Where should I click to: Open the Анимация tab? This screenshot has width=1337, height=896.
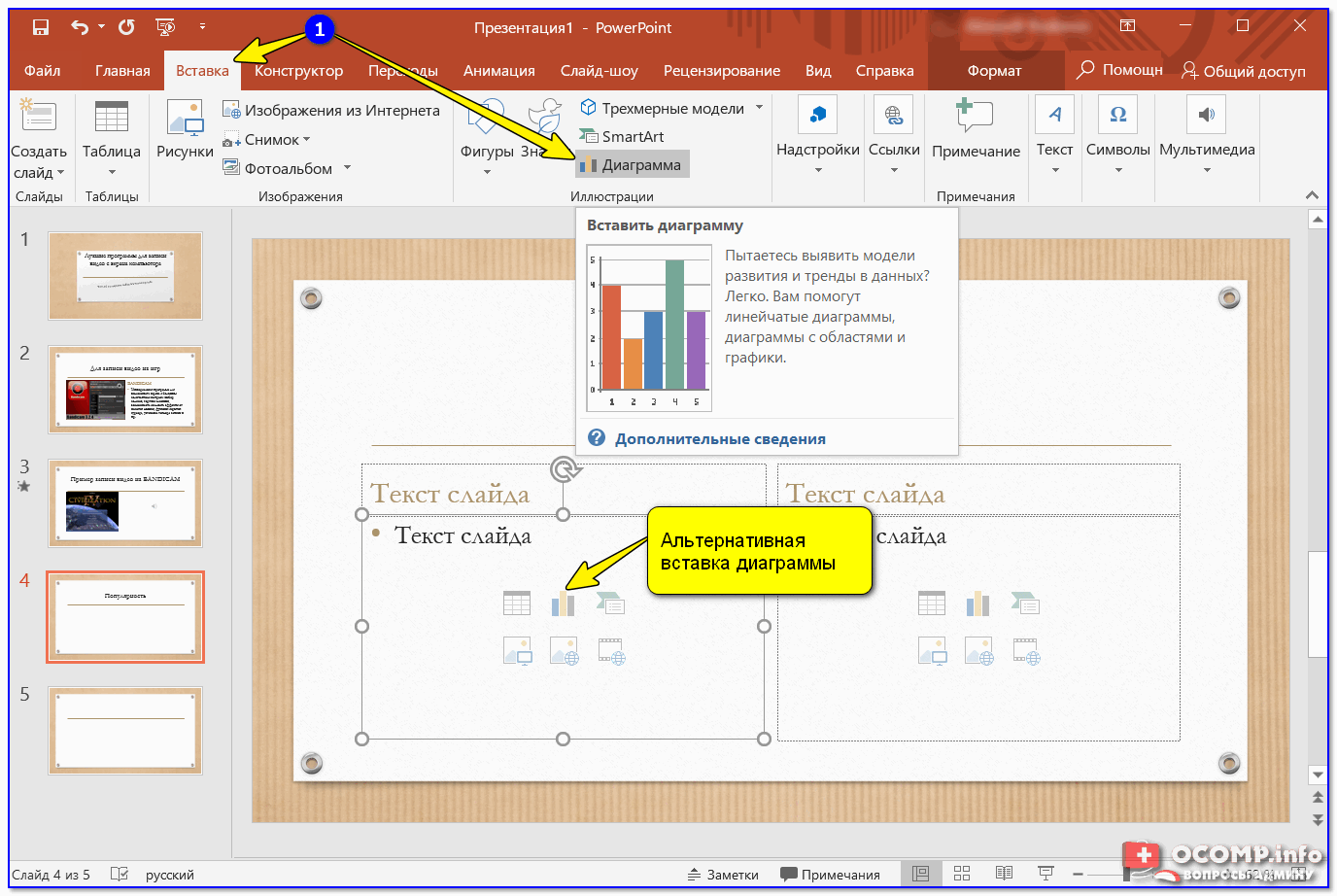pyautogui.click(x=499, y=70)
